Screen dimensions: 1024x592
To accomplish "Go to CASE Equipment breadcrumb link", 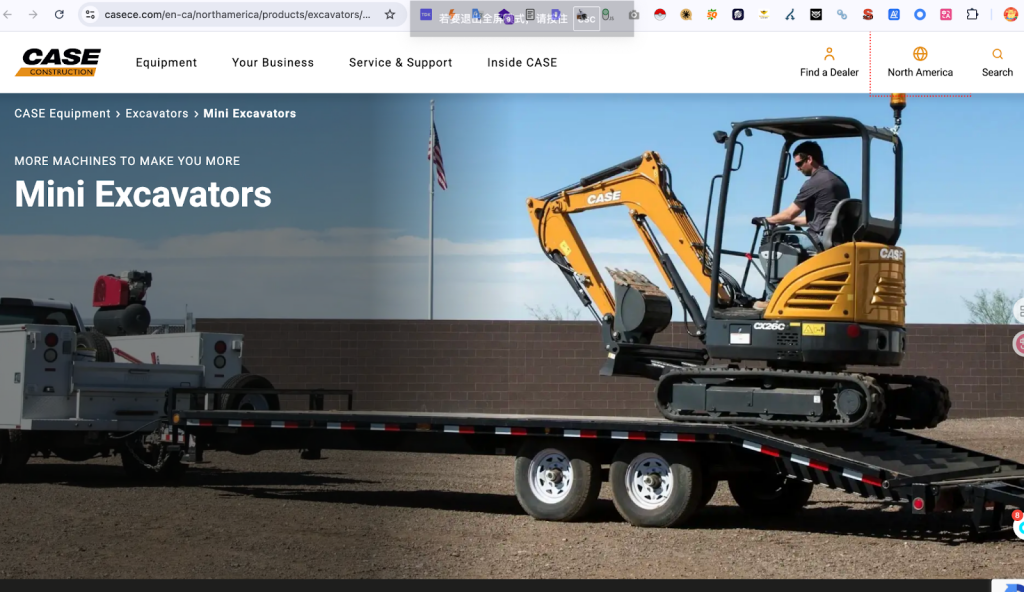I will point(62,114).
